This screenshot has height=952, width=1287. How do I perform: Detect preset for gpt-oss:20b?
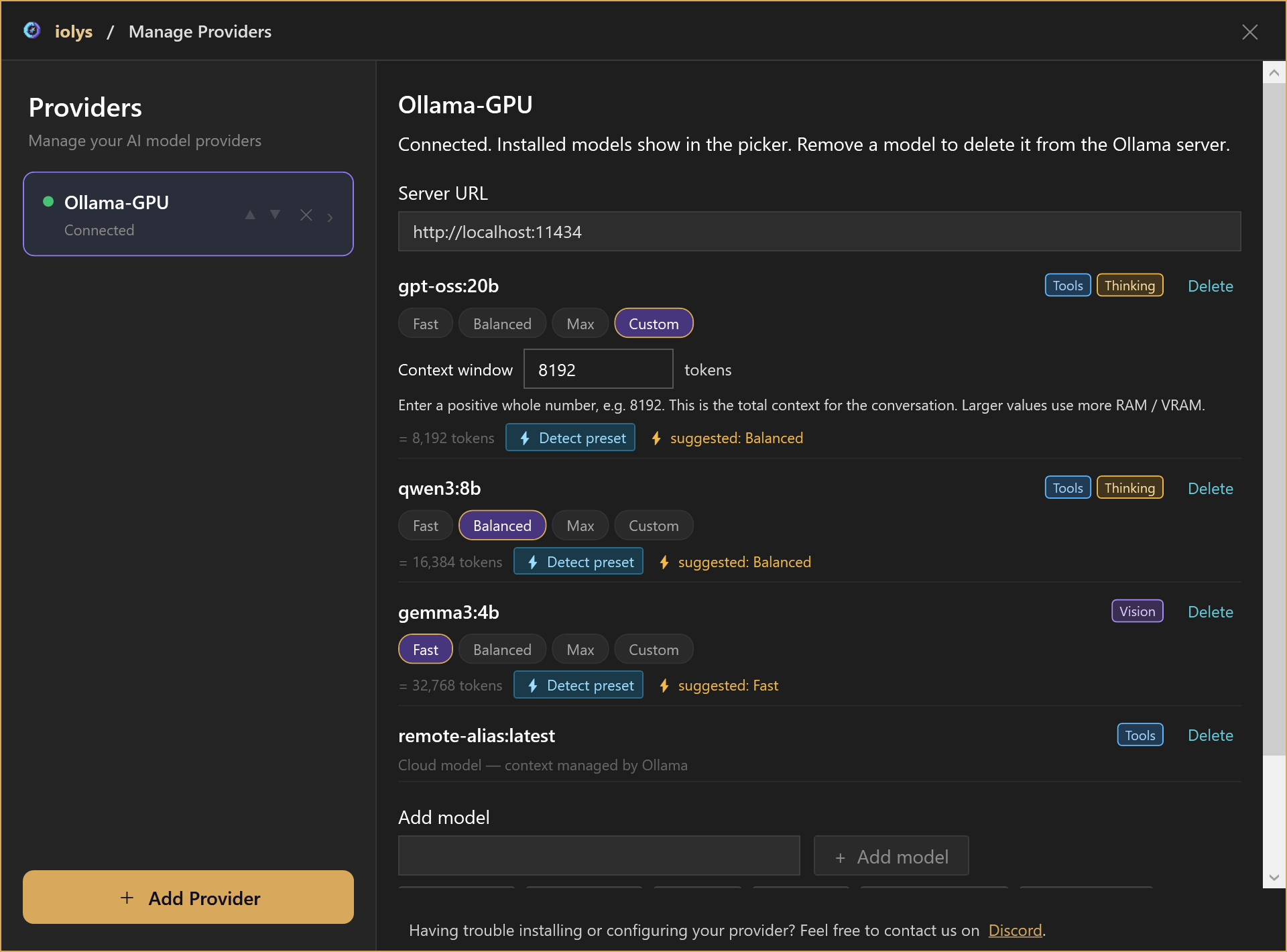click(x=570, y=438)
